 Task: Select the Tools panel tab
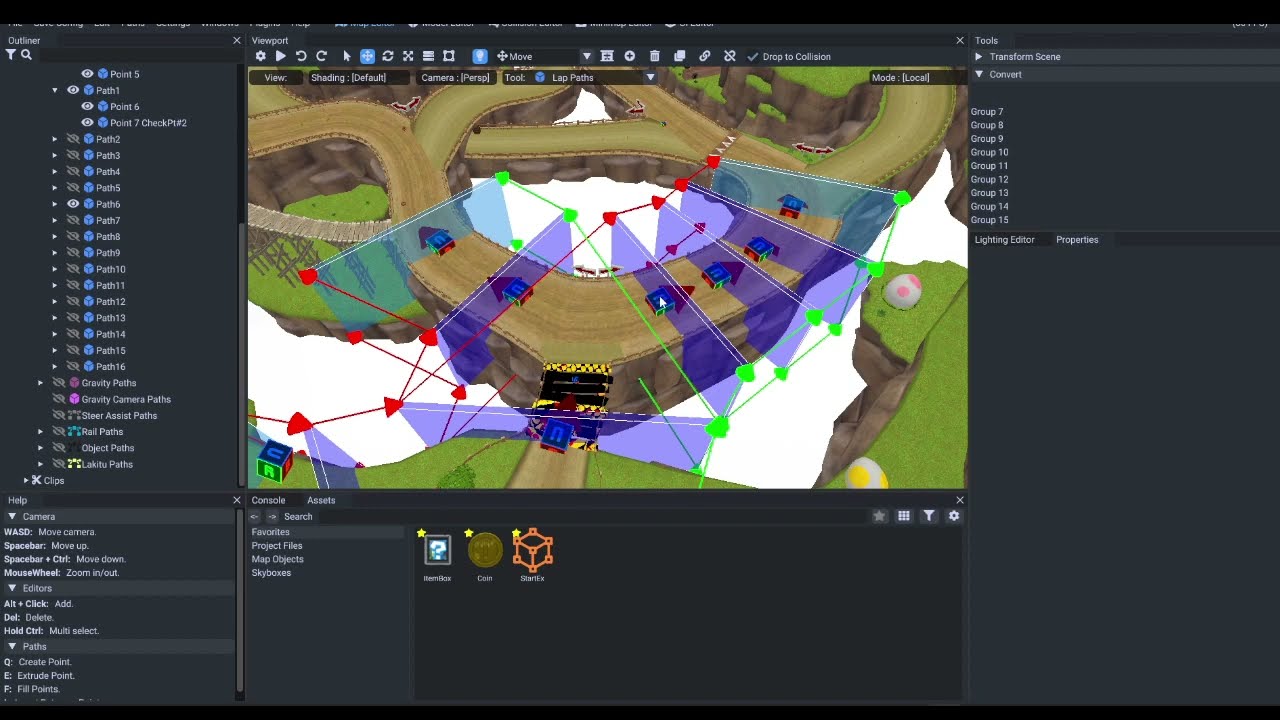coord(986,41)
